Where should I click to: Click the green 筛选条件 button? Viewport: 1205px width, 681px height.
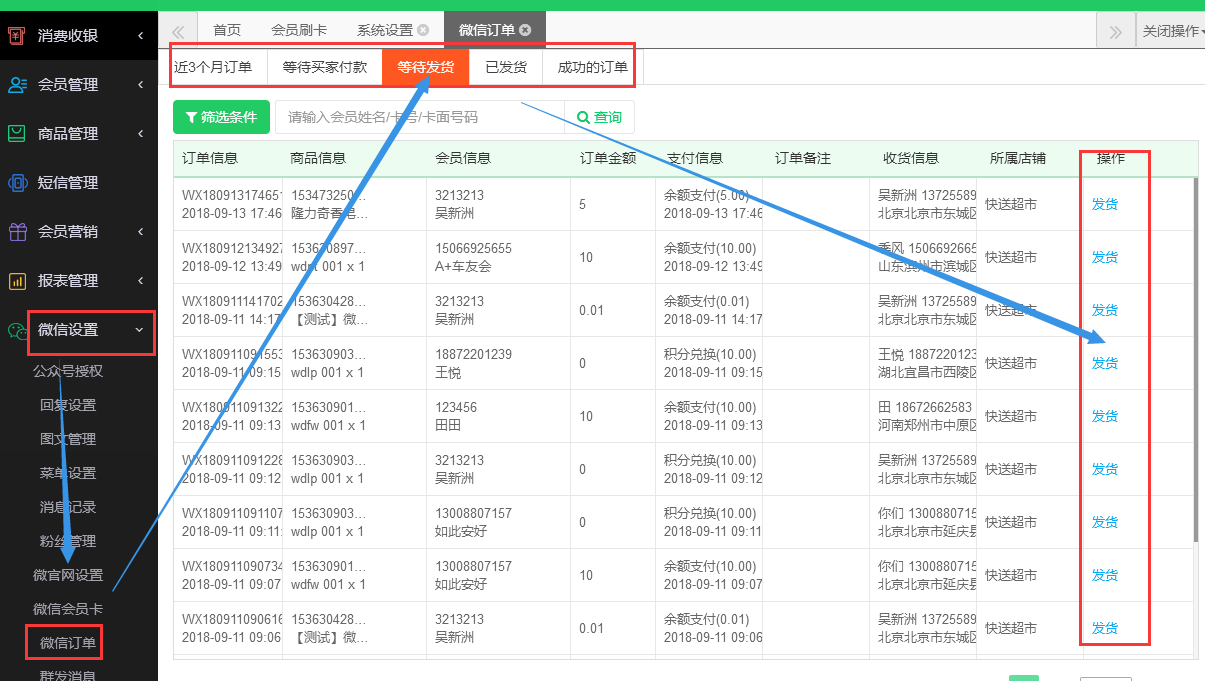coord(221,117)
